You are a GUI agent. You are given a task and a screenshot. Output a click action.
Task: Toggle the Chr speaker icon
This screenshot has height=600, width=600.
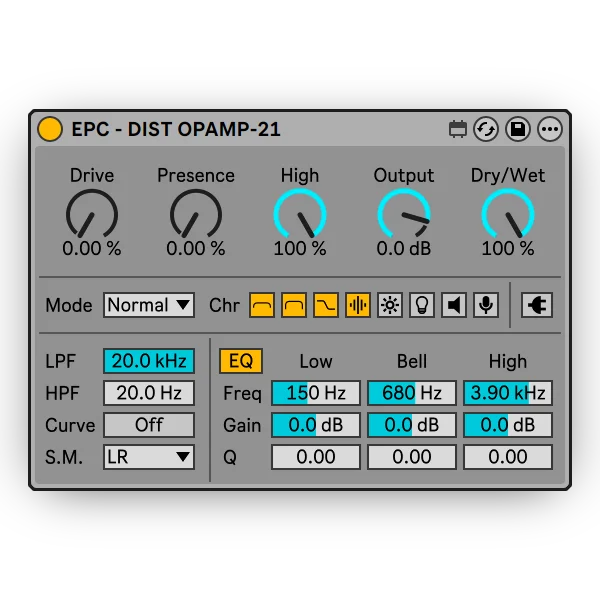(x=454, y=305)
